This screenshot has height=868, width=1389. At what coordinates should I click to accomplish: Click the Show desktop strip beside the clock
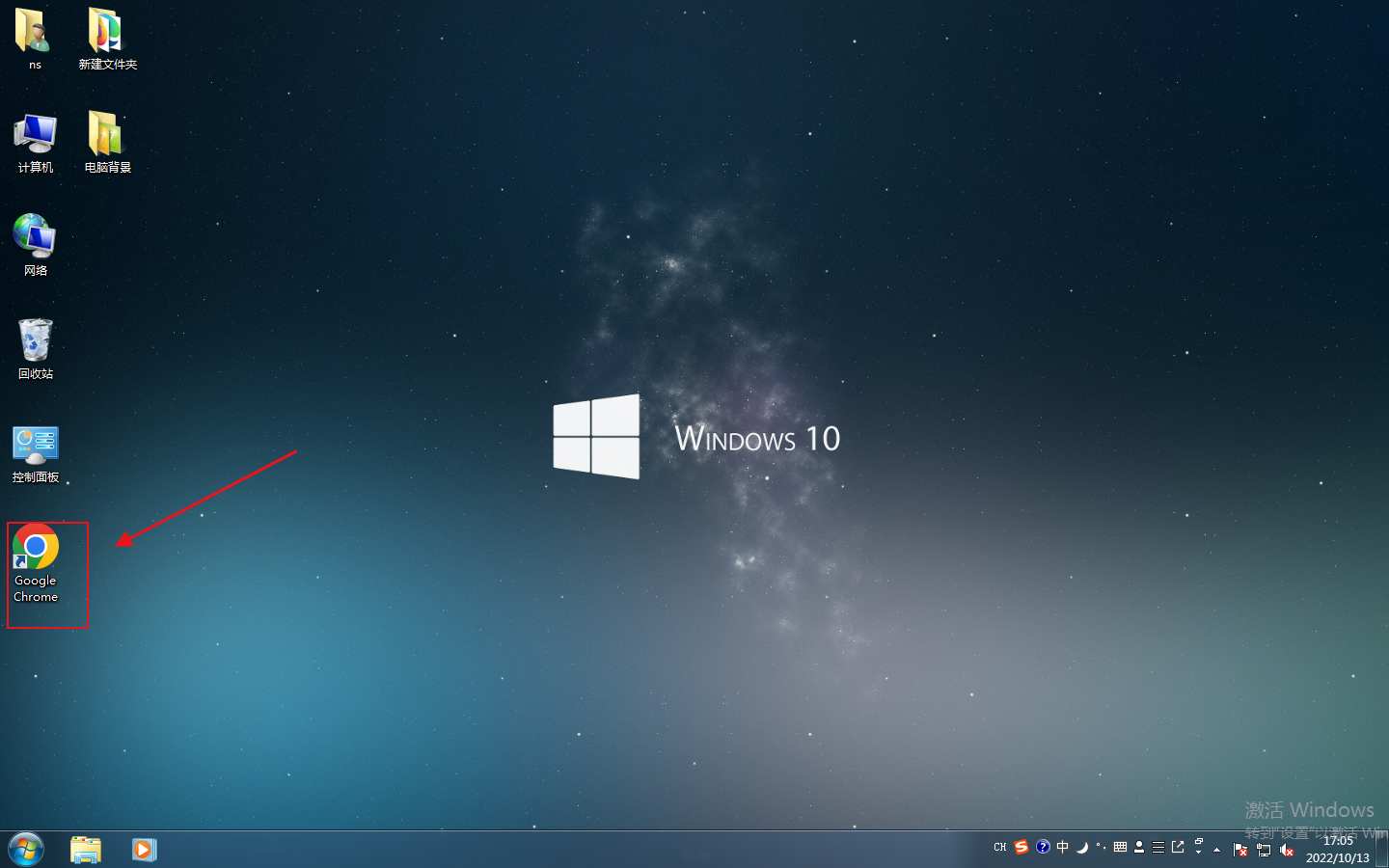pyautogui.click(x=1383, y=849)
